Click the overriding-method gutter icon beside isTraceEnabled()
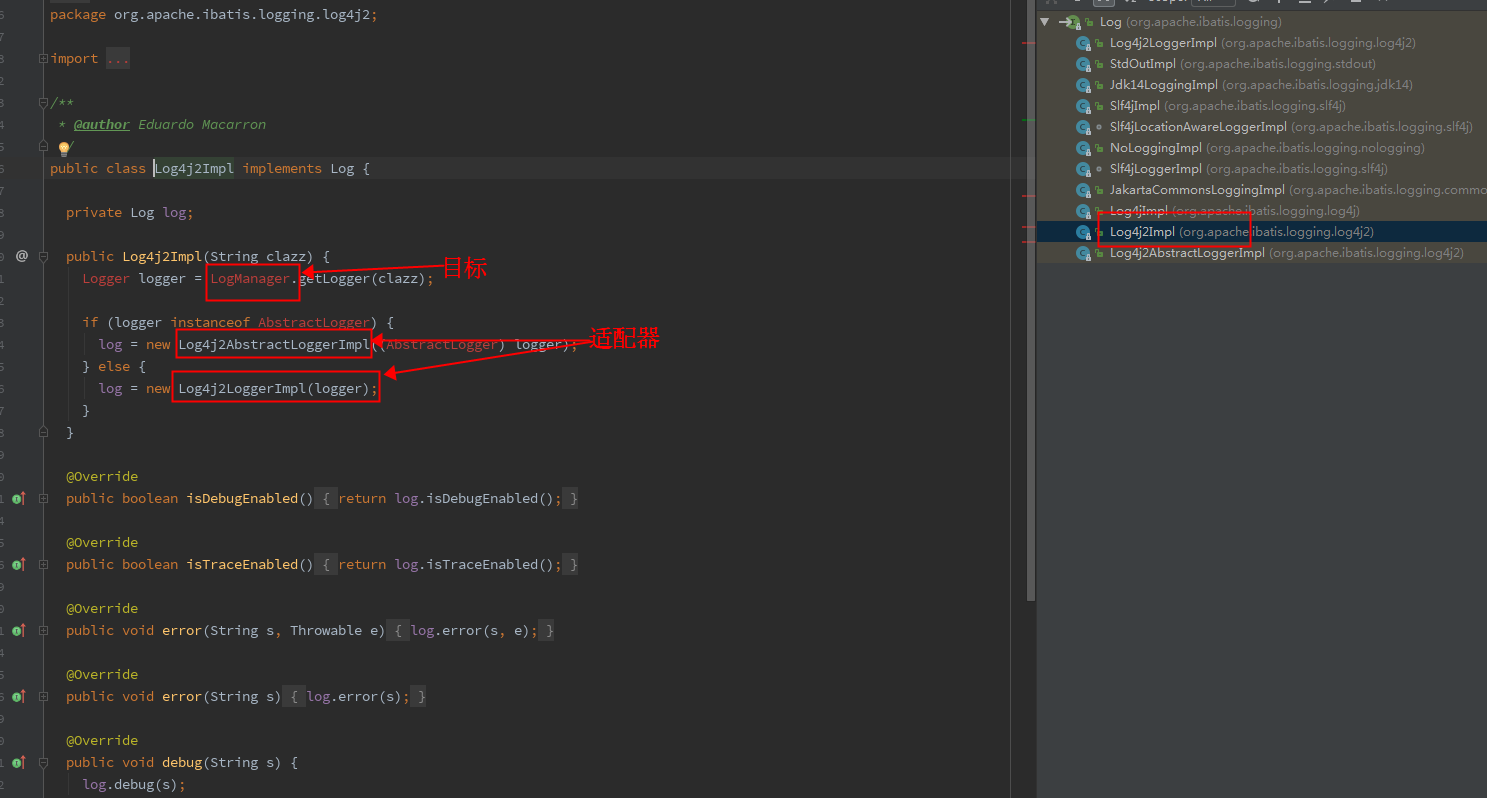The width and height of the screenshot is (1487, 798). coord(19,564)
